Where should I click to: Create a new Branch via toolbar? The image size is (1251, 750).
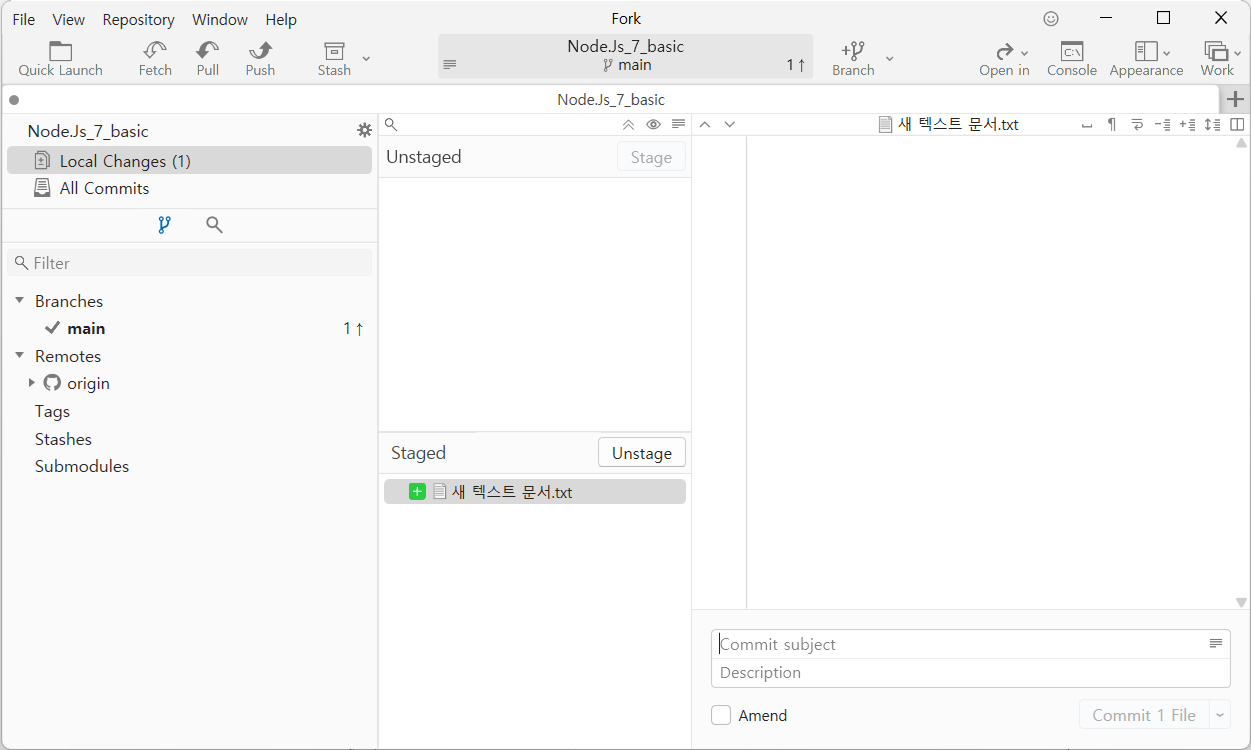click(x=853, y=59)
